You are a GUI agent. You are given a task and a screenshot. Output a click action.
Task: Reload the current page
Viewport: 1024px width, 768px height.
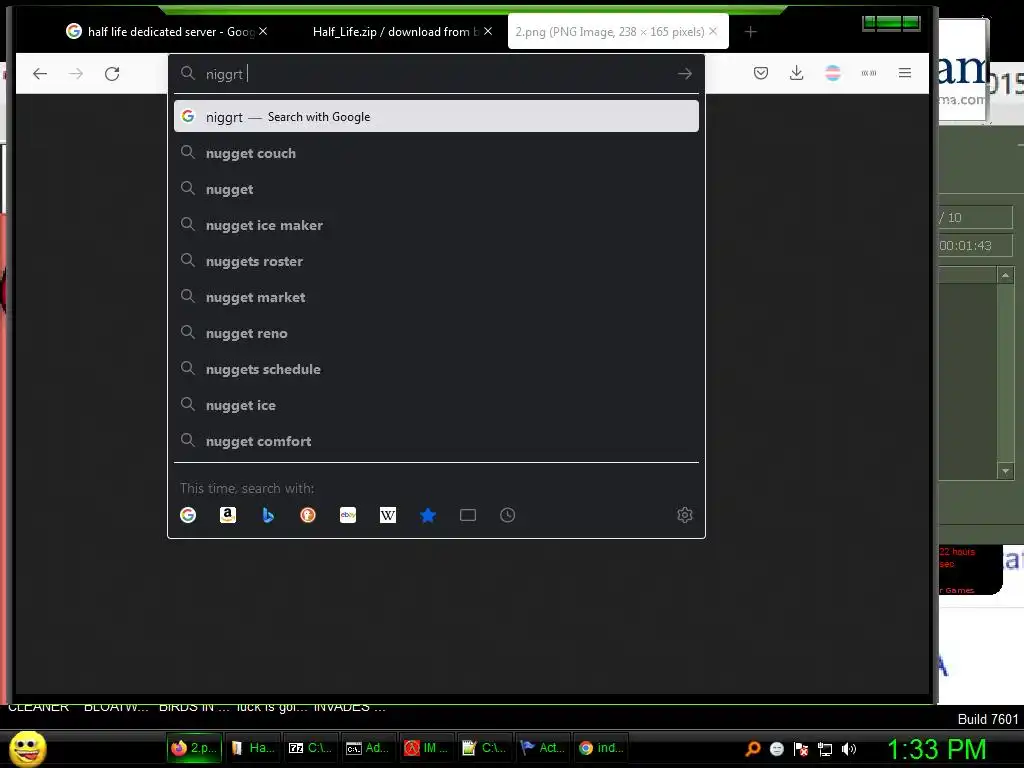point(112,74)
